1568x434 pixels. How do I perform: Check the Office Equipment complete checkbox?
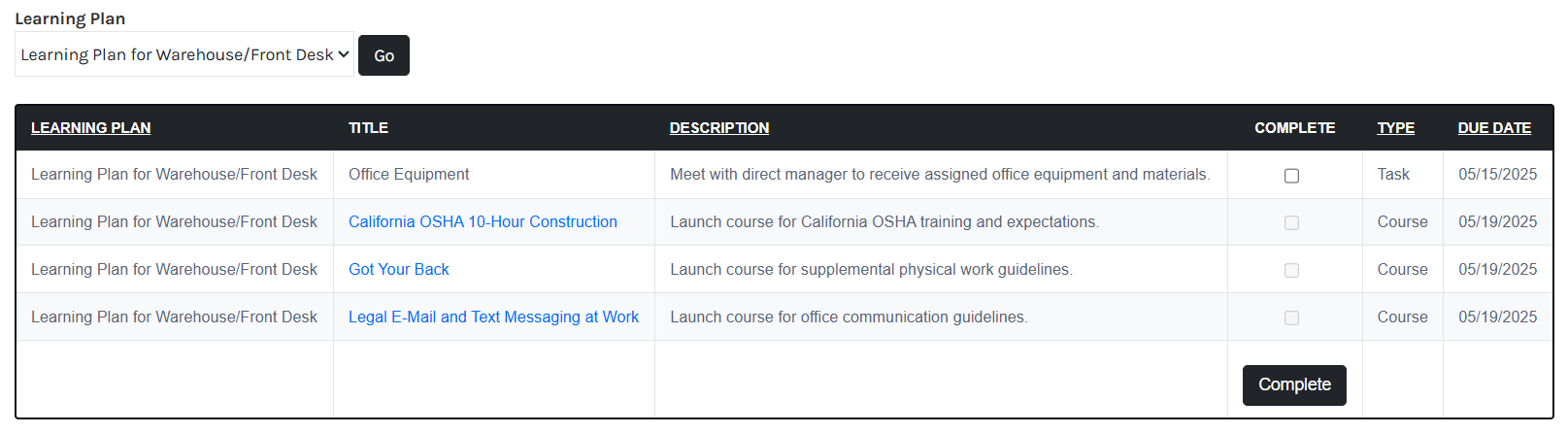point(1291,176)
